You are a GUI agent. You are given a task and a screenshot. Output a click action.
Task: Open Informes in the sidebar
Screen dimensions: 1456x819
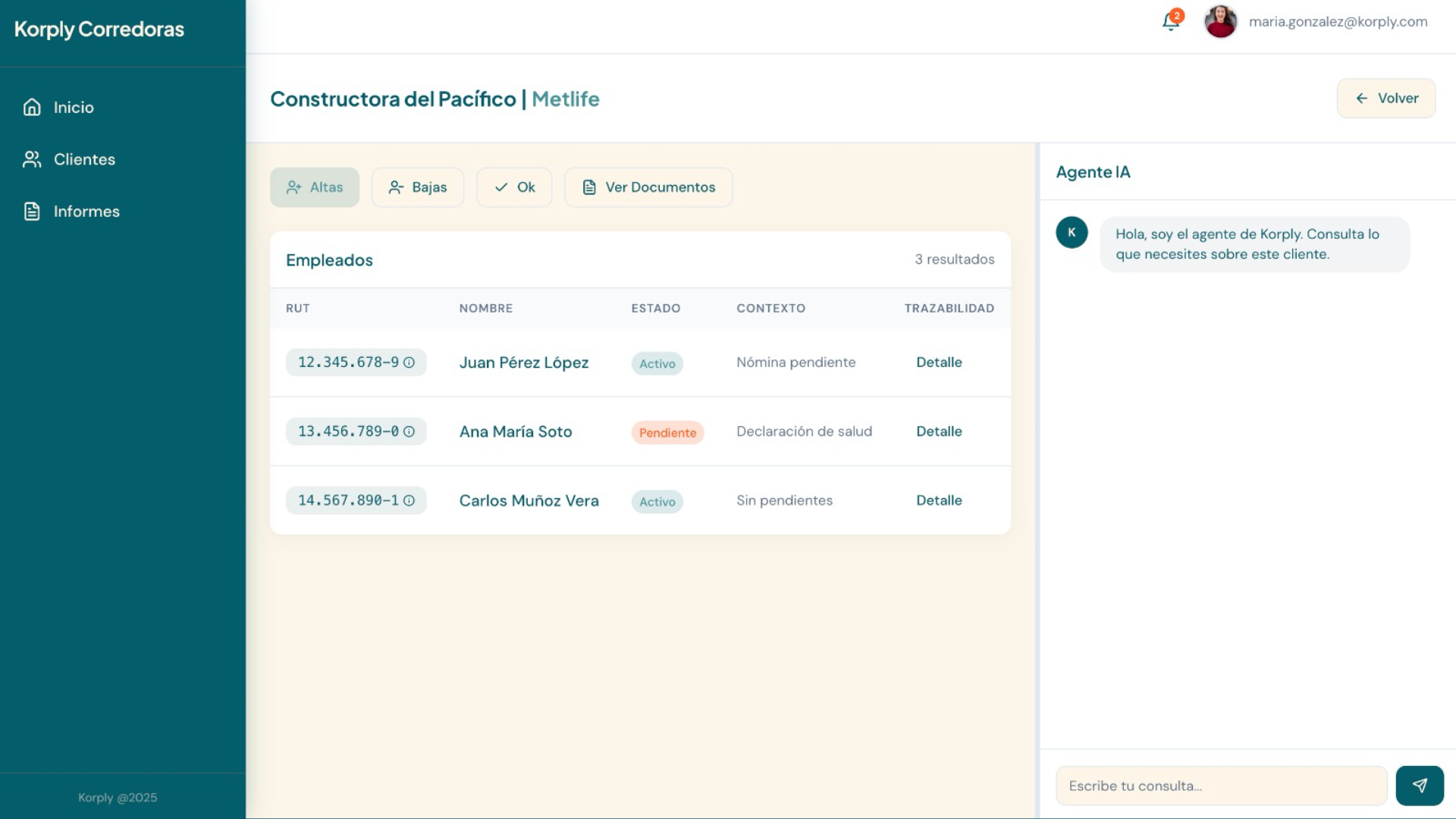click(x=86, y=212)
